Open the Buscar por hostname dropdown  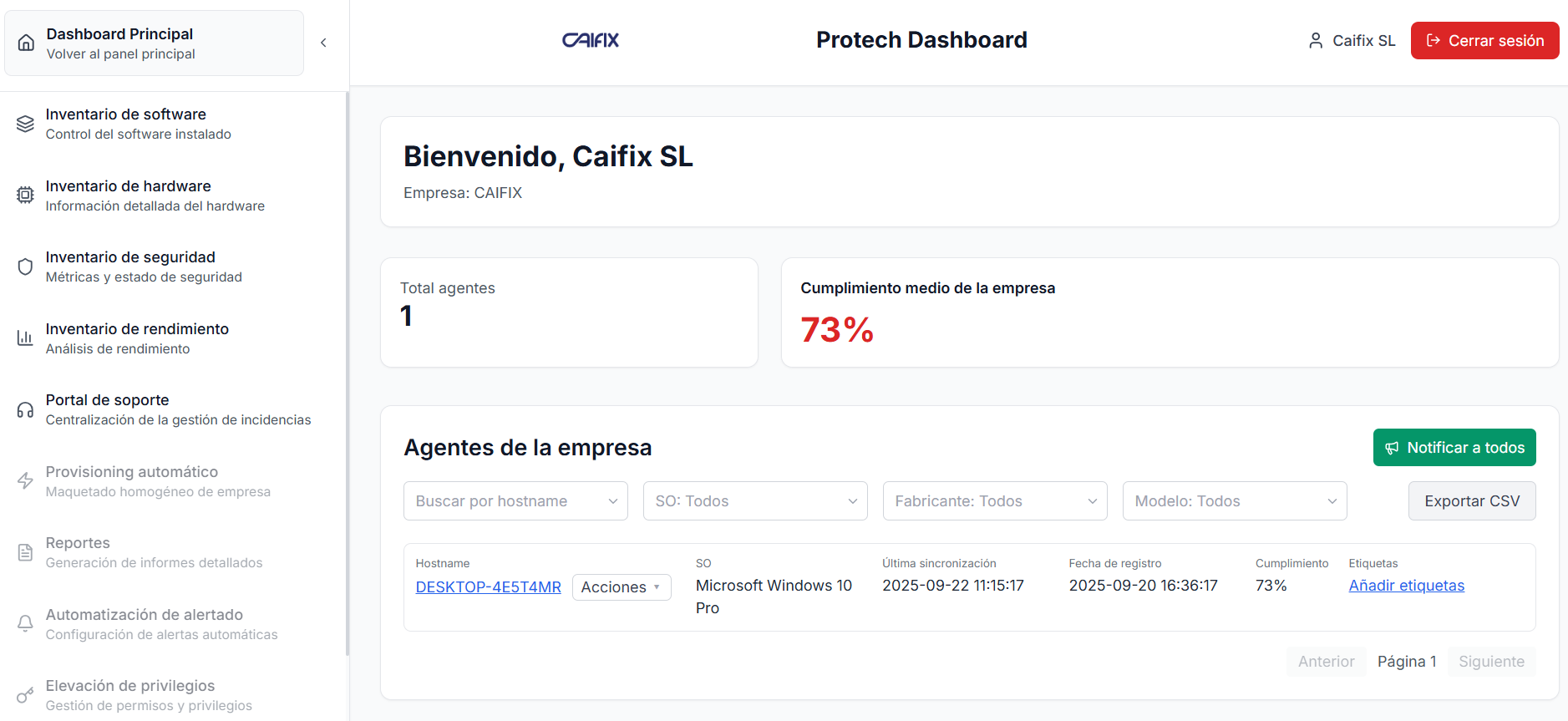click(515, 501)
